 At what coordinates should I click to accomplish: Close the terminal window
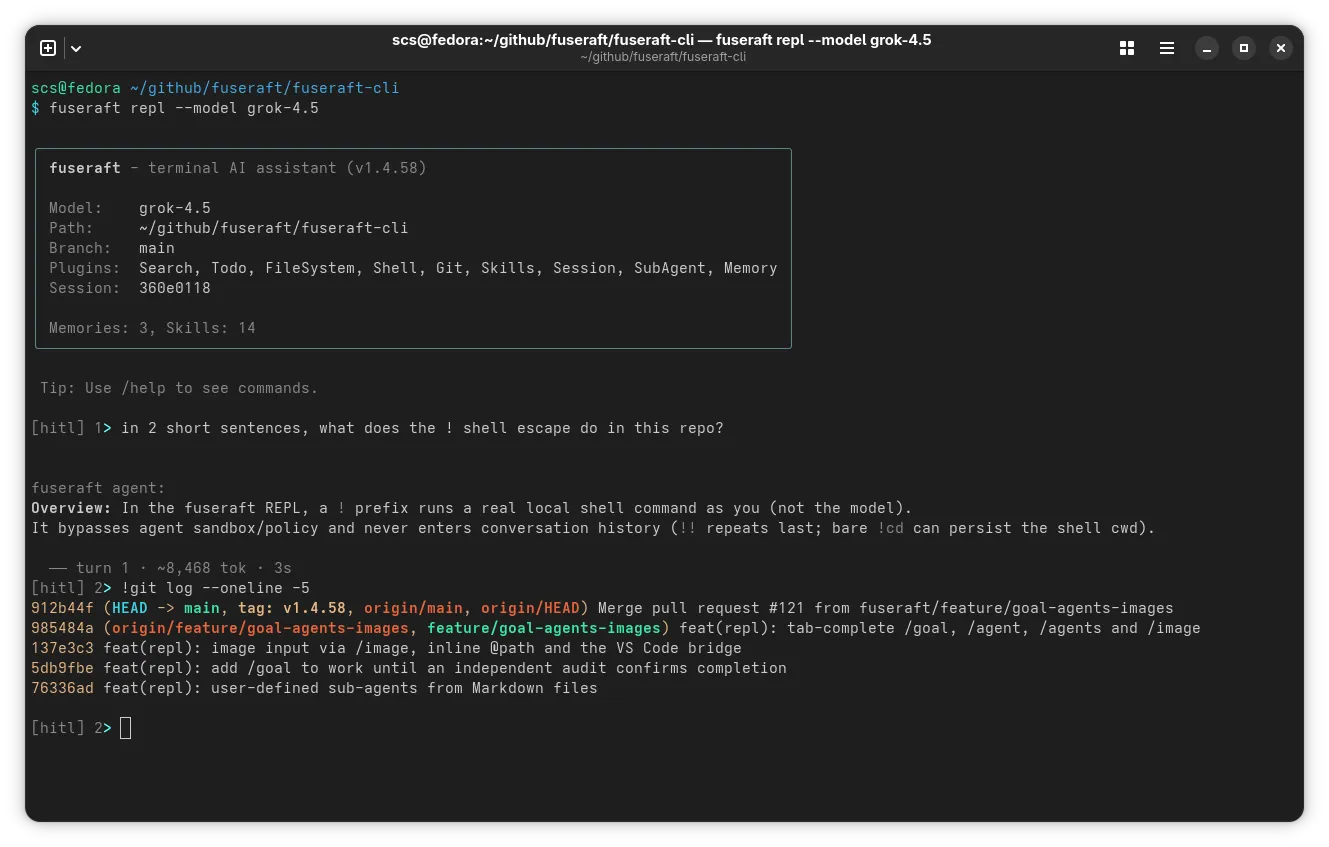1281,48
